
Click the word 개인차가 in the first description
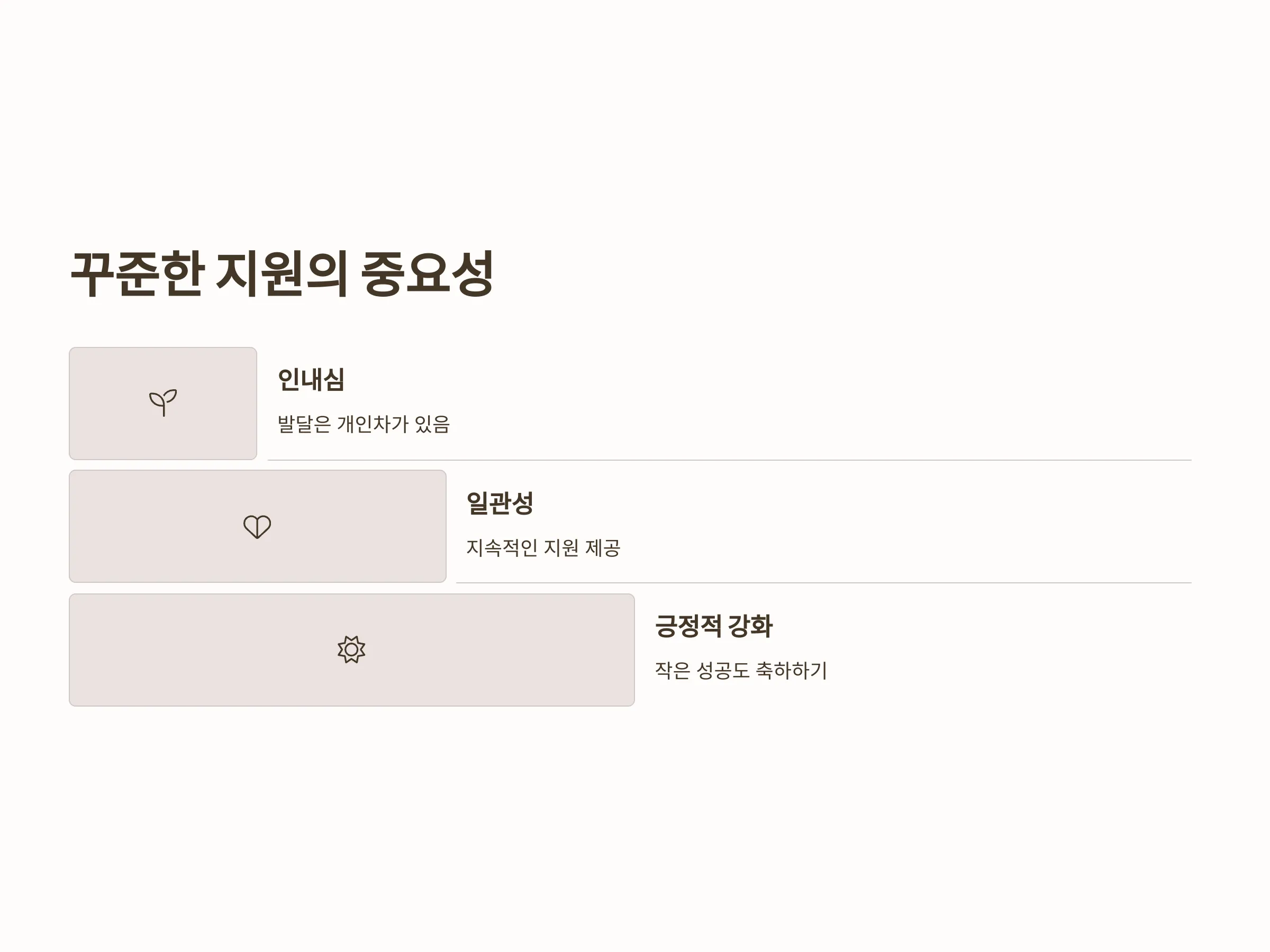[373, 424]
